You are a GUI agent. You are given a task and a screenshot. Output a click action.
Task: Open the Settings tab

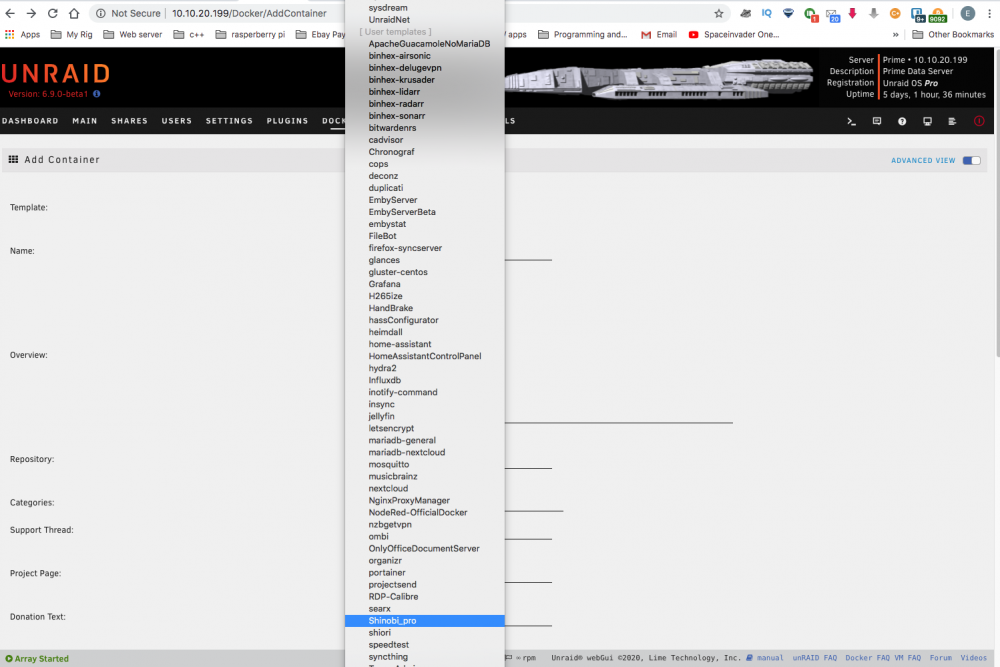[x=229, y=121]
